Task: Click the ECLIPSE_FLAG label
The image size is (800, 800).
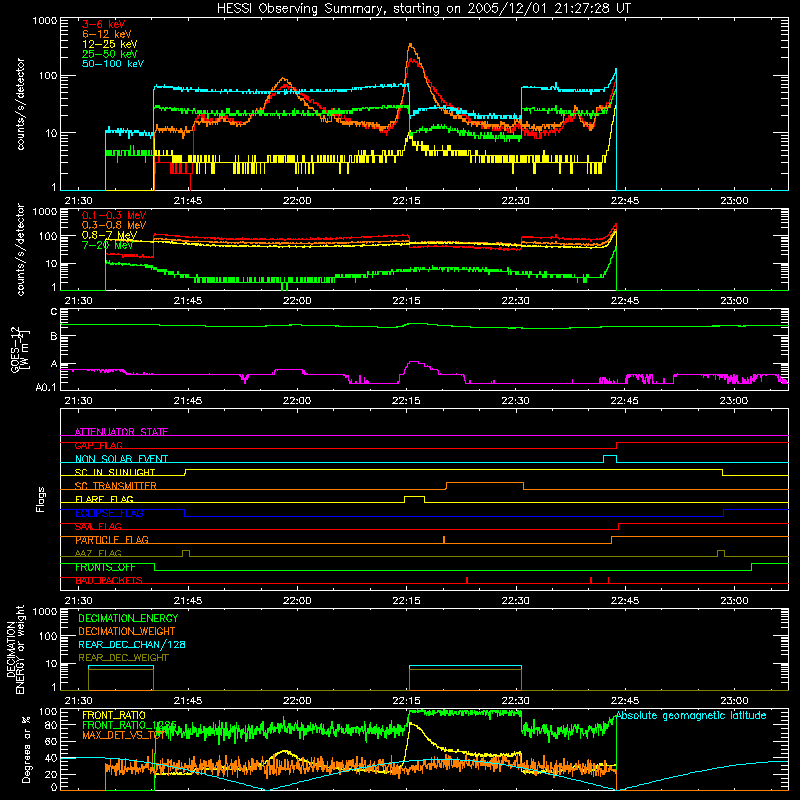Action: point(109,513)
